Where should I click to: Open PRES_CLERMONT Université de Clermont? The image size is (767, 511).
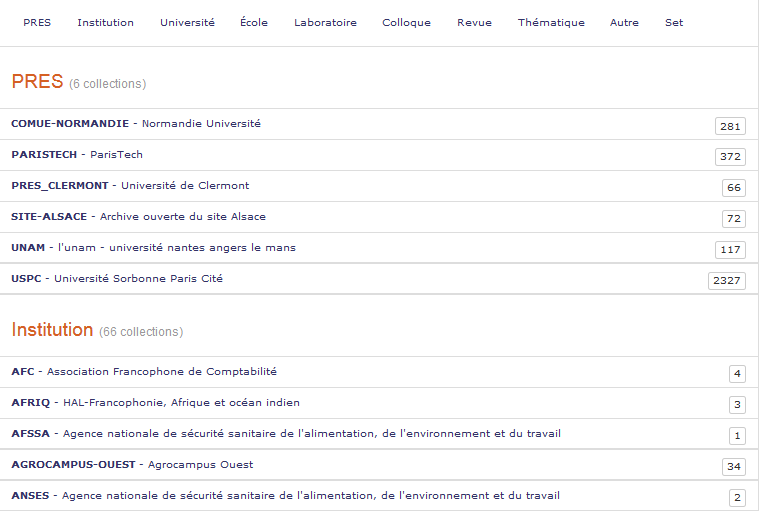point(130,185)
